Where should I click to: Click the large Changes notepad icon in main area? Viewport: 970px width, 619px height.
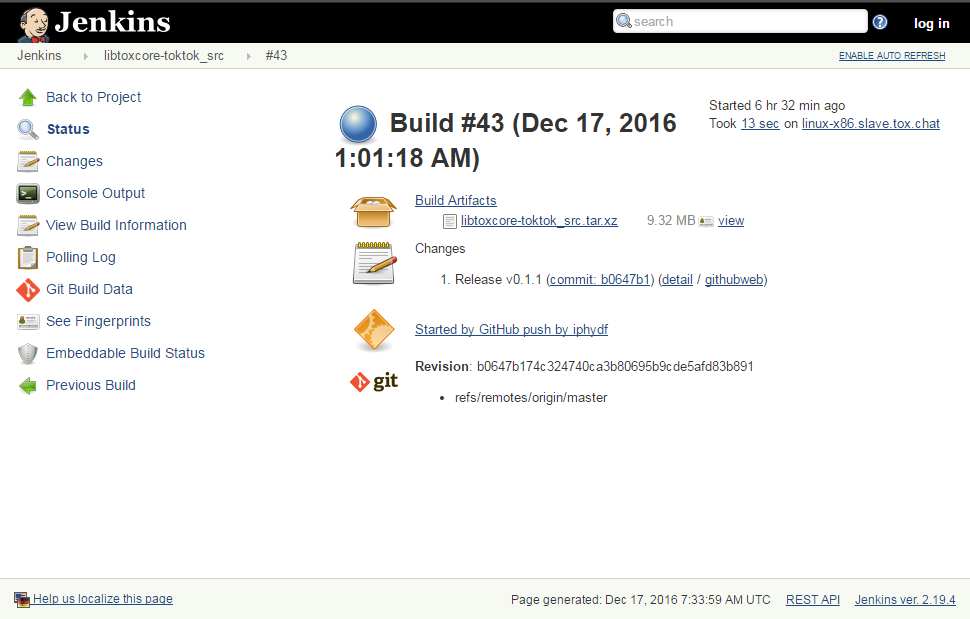[x=374, y=263]
